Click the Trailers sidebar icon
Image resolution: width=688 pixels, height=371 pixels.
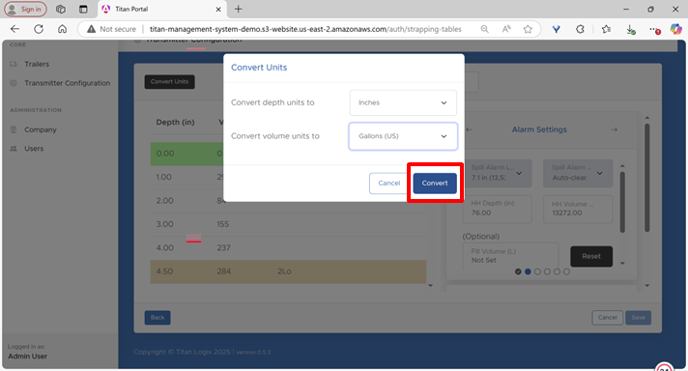[14, 64]
